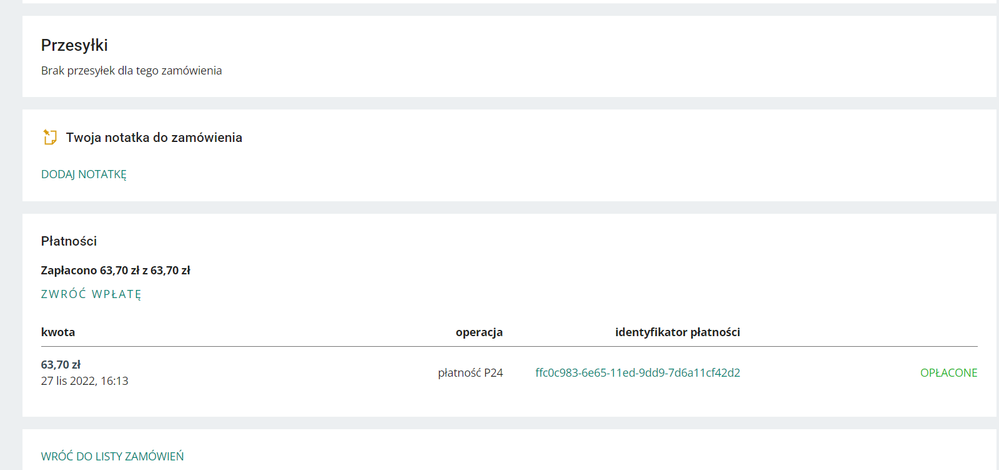Viewport: 999px width, 470px height.
Task: Click the date 27 lis 2022, 16:13
Action: point(84,381)
